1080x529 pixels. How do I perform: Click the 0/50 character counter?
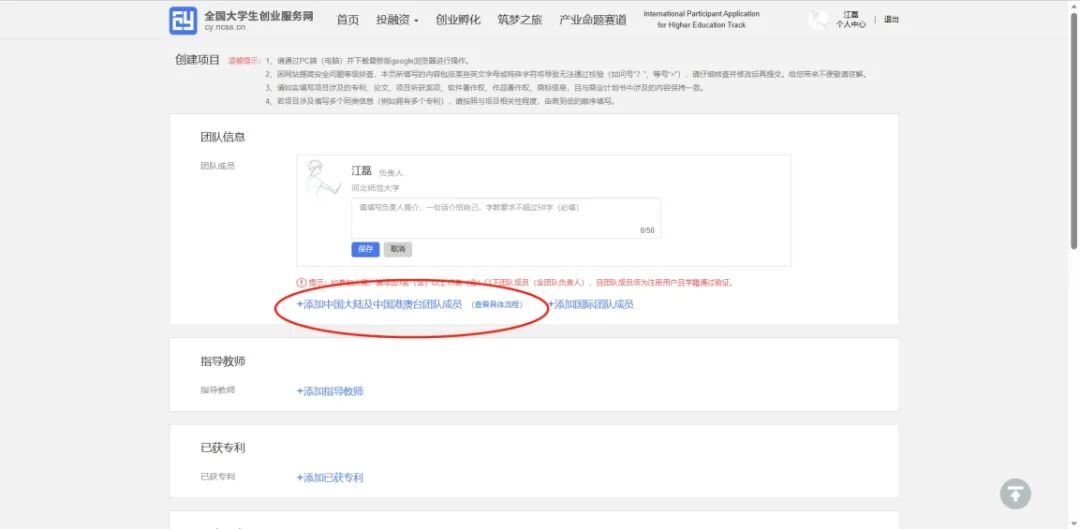[x=647, y=231]
